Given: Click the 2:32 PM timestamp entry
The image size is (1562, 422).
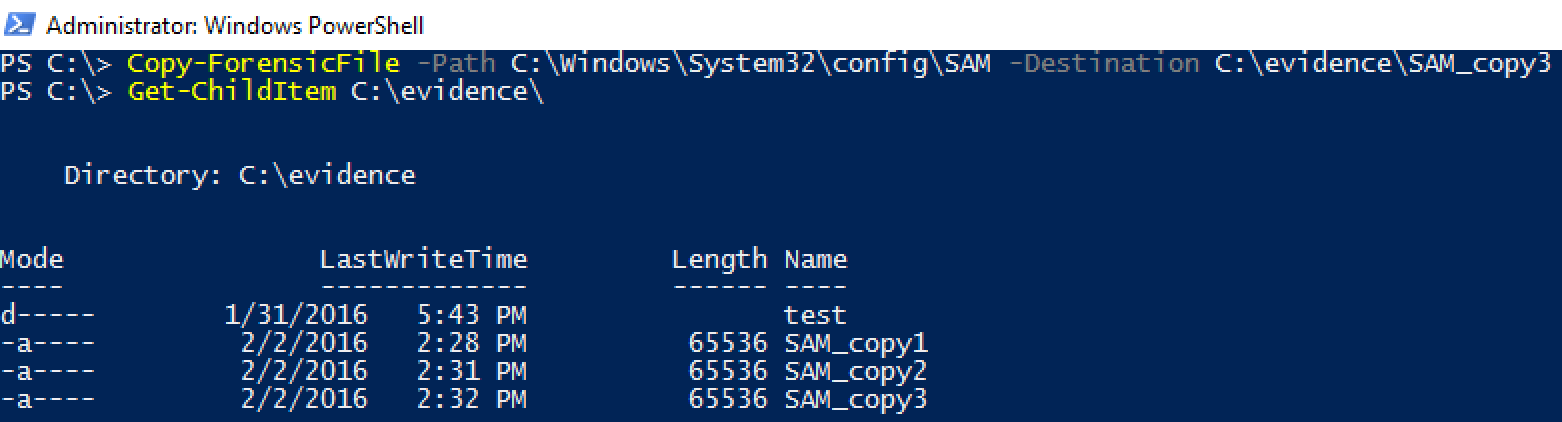Looking at the screenshot, I should tap(472, 400).
